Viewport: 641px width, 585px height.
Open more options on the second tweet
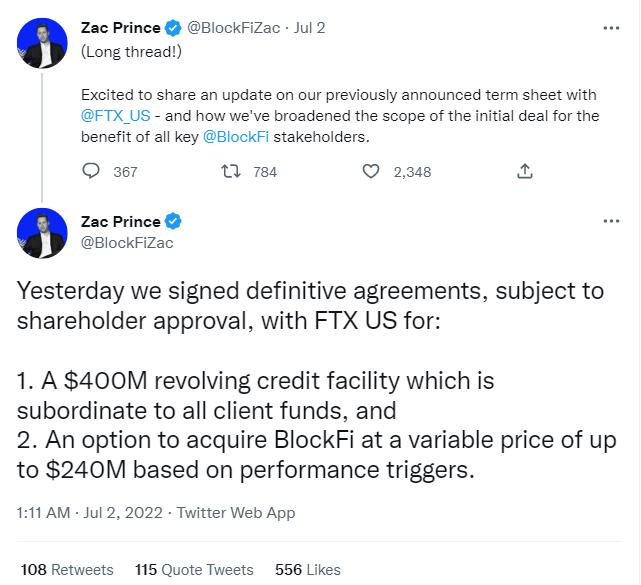click(x=611, y=221)
